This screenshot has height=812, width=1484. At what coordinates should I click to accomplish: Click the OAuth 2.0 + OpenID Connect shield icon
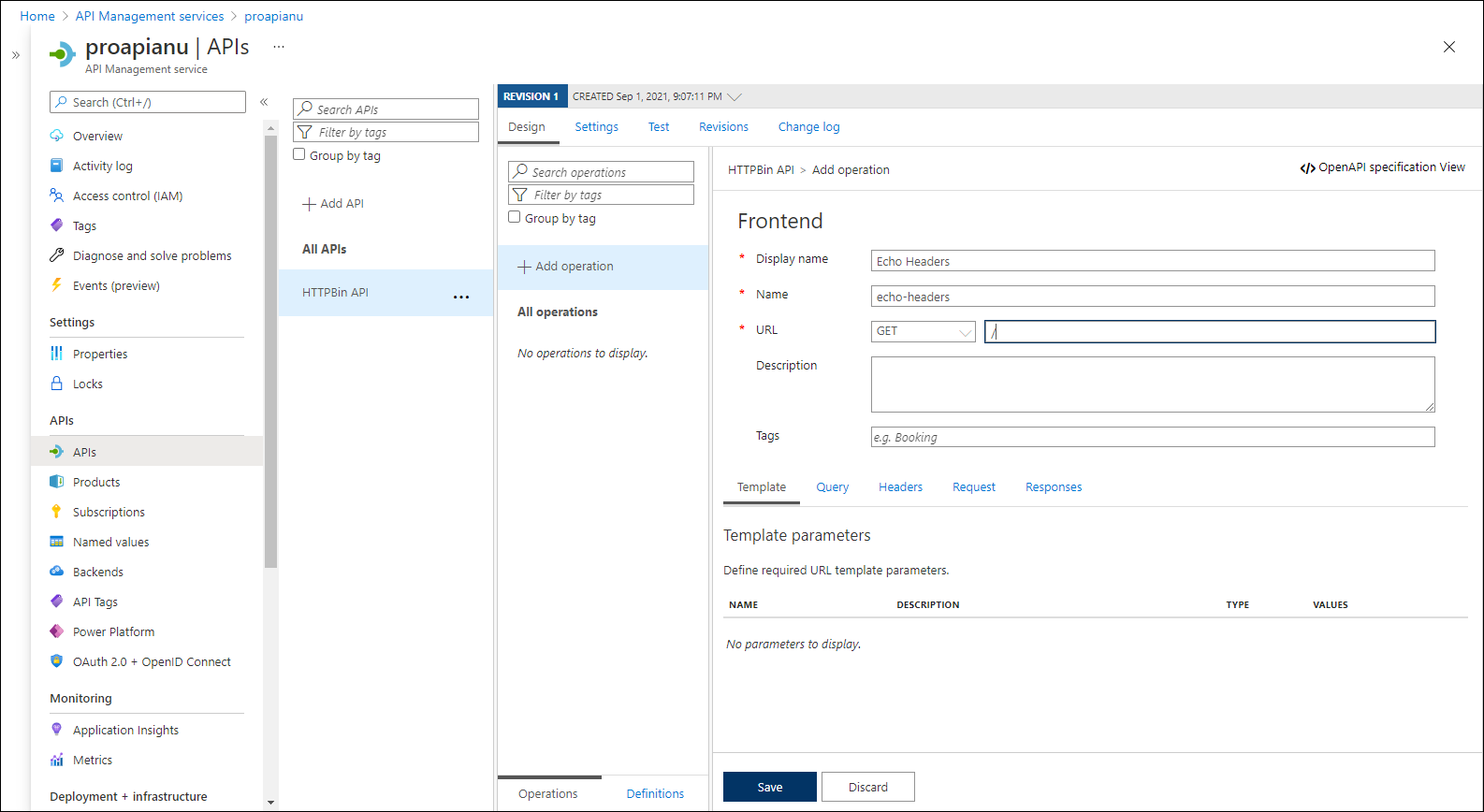coord(56,661)
